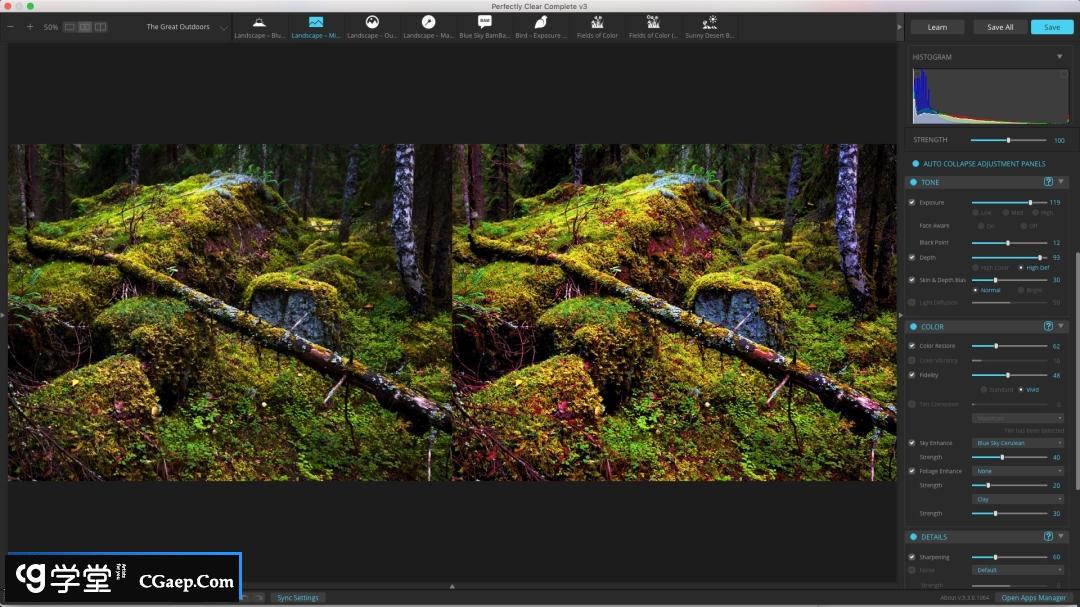Click the zoom in plus icon
Image resolution: width=1080 pixels, height=607 pixels.
[x=30, y=27]
